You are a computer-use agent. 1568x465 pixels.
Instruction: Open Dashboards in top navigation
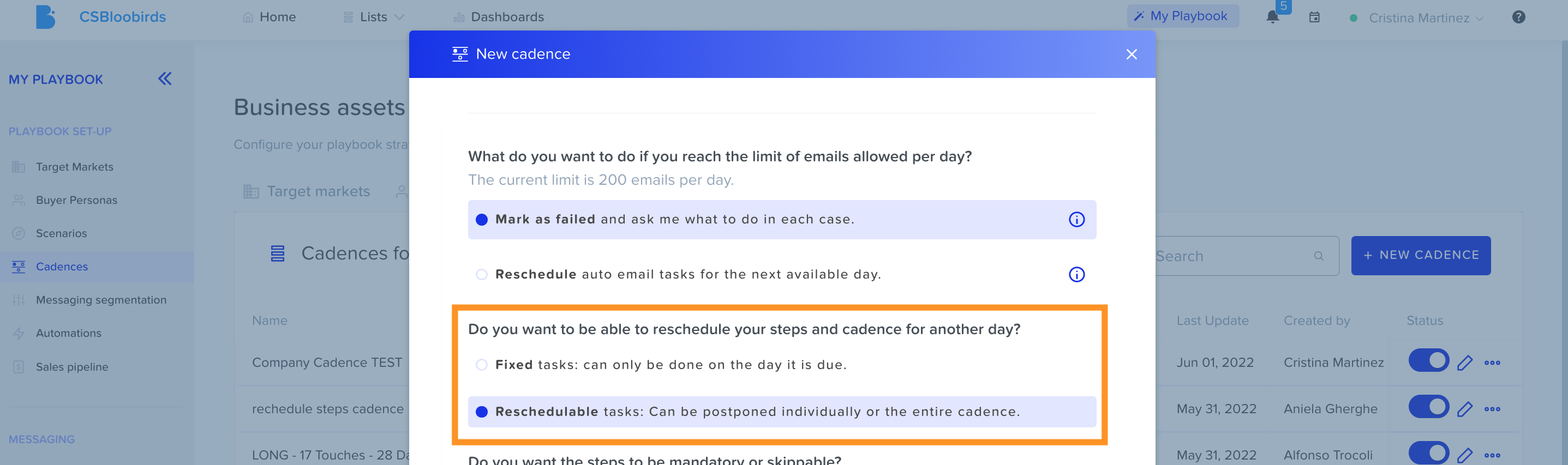point(499,17)
